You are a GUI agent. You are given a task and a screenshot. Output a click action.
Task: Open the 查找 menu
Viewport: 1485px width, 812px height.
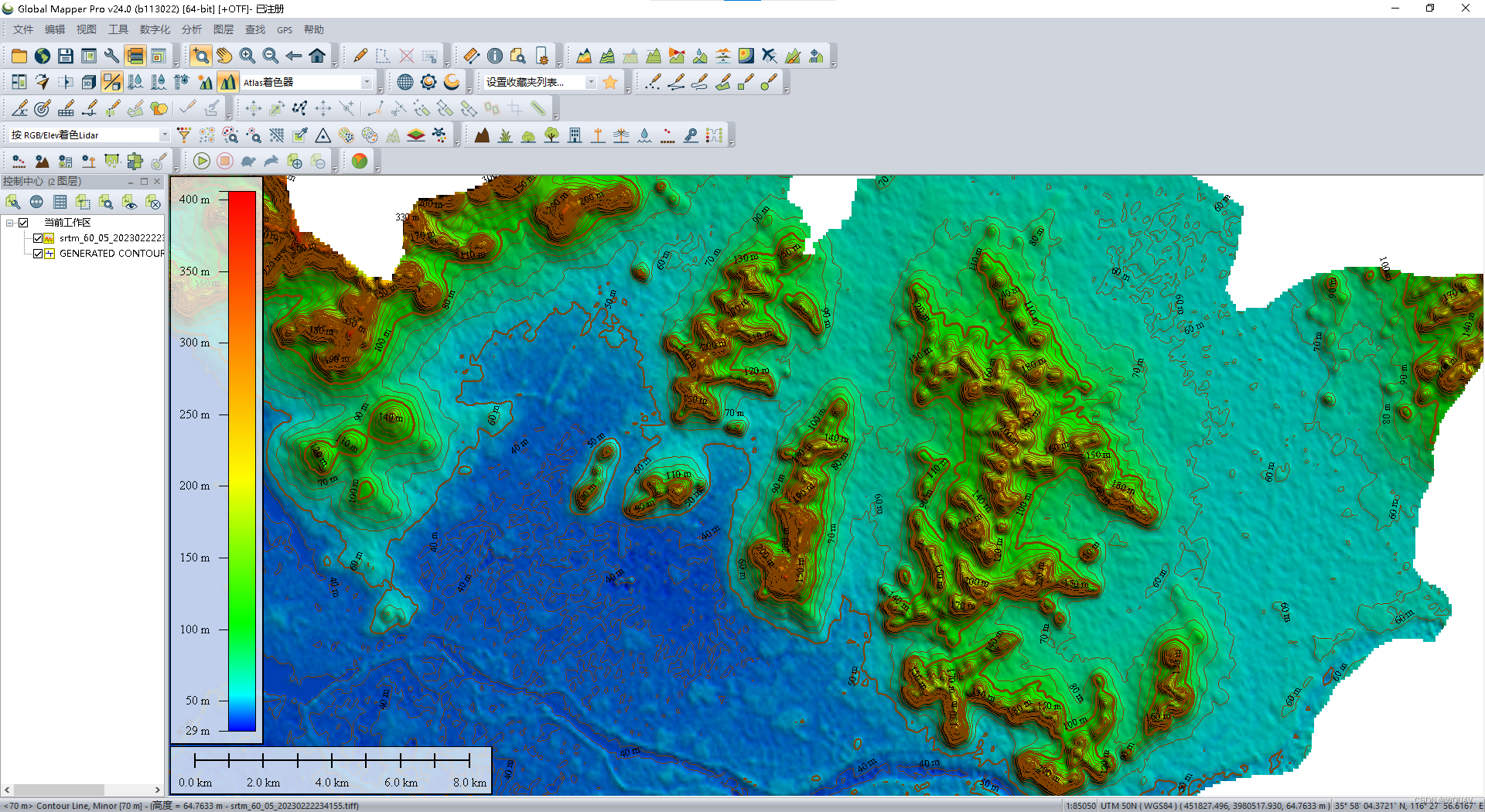point(255,29)
